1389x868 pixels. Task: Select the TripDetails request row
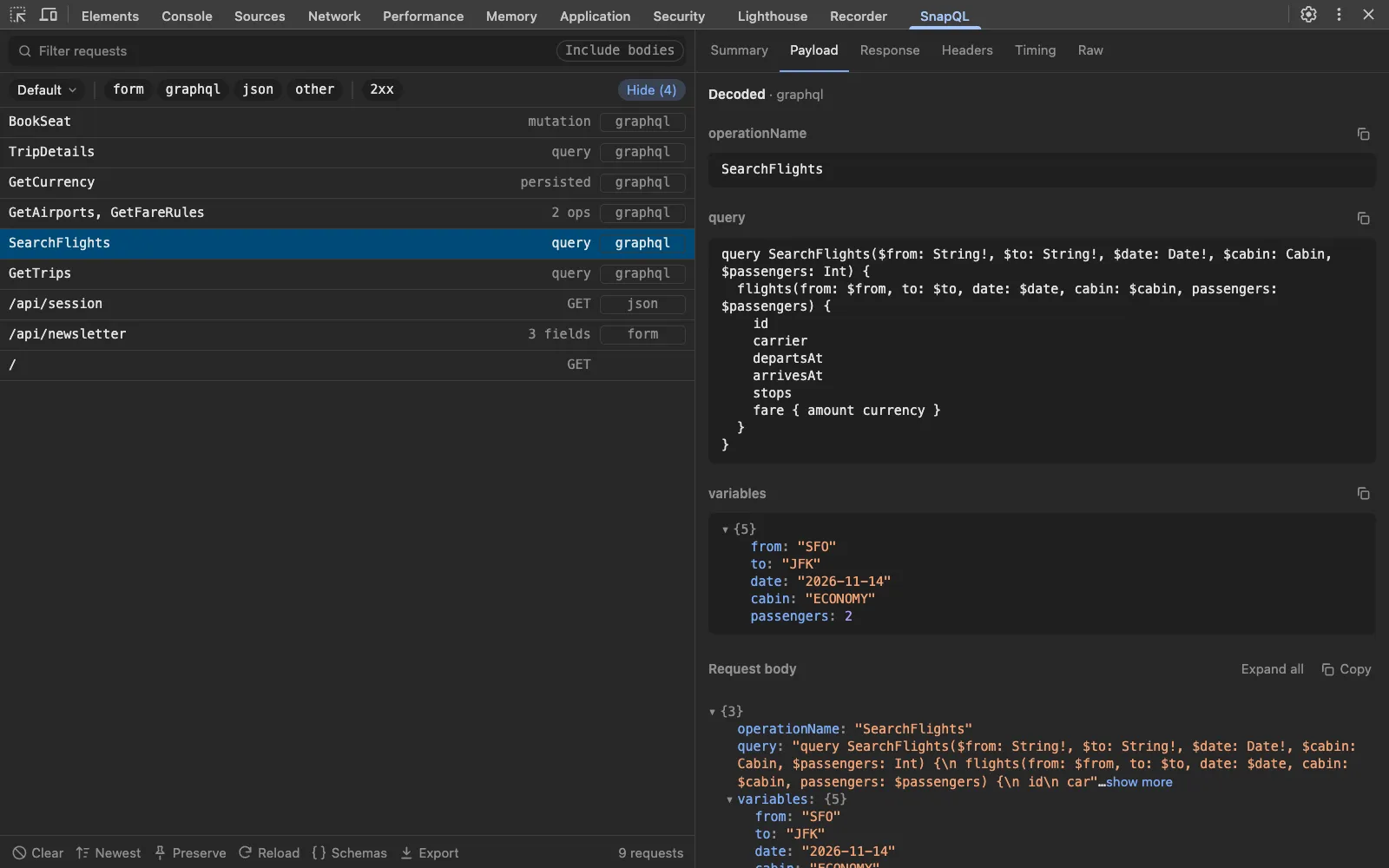(347, 152)
